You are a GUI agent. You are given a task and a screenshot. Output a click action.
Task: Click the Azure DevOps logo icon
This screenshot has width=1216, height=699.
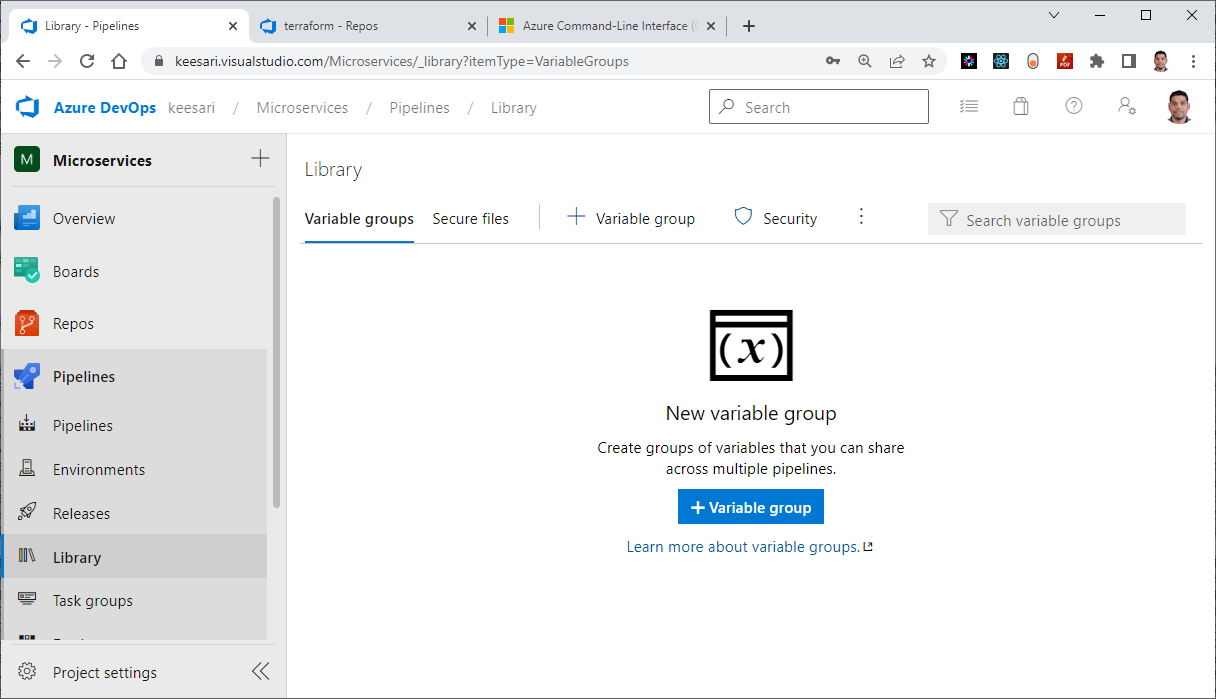[26, 107]
